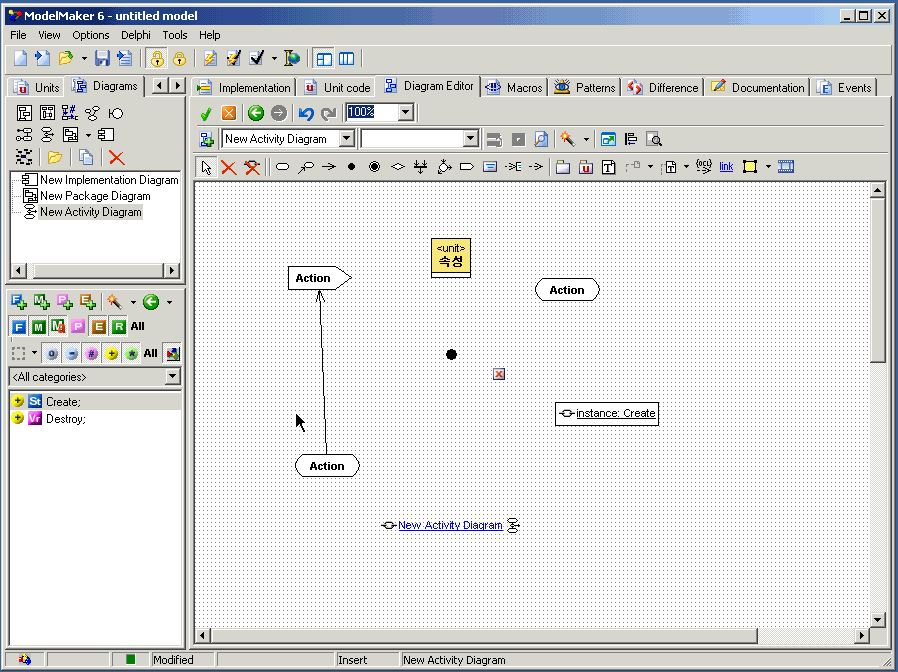Screen dimensions: 898x672
Task: Click the blue Undo arrow icon
Action: (x=307, y=113)
